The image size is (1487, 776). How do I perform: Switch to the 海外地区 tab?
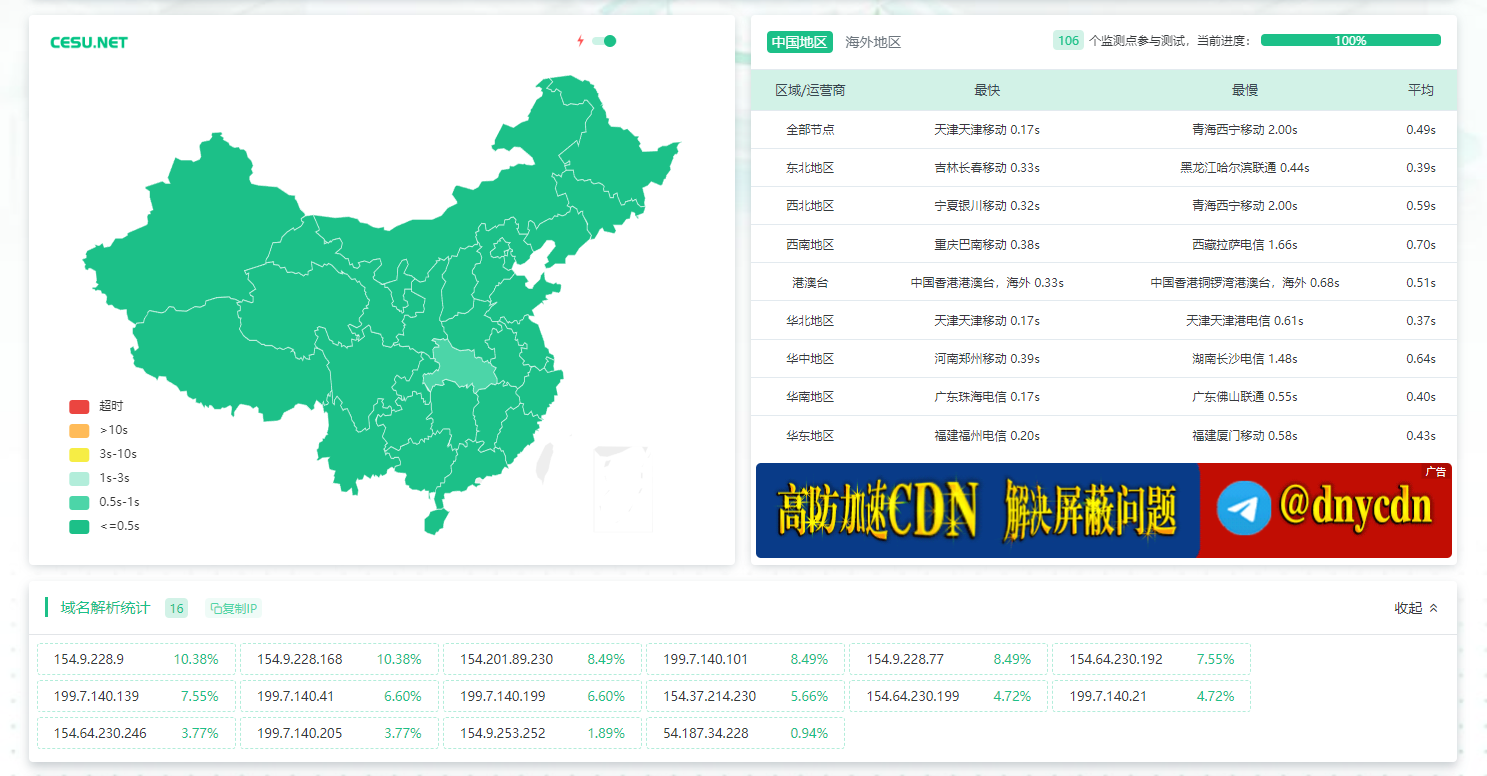(873, 42)
